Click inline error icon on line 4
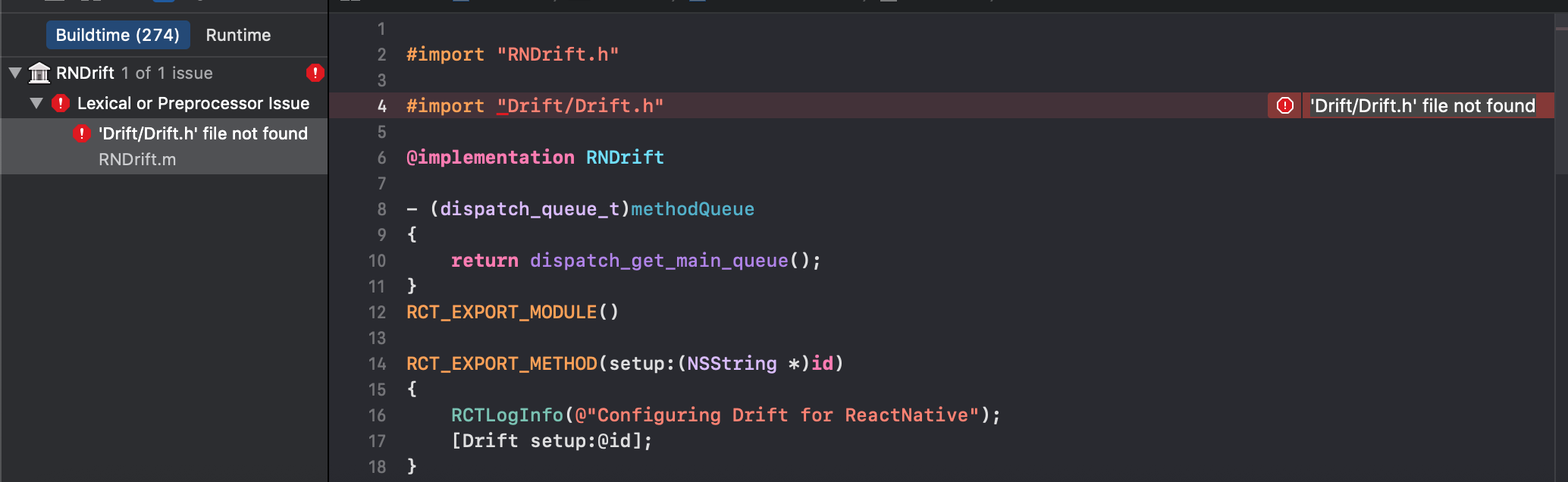The width and height of the screenshot is (1568, 482). (x=1285, y=105)
